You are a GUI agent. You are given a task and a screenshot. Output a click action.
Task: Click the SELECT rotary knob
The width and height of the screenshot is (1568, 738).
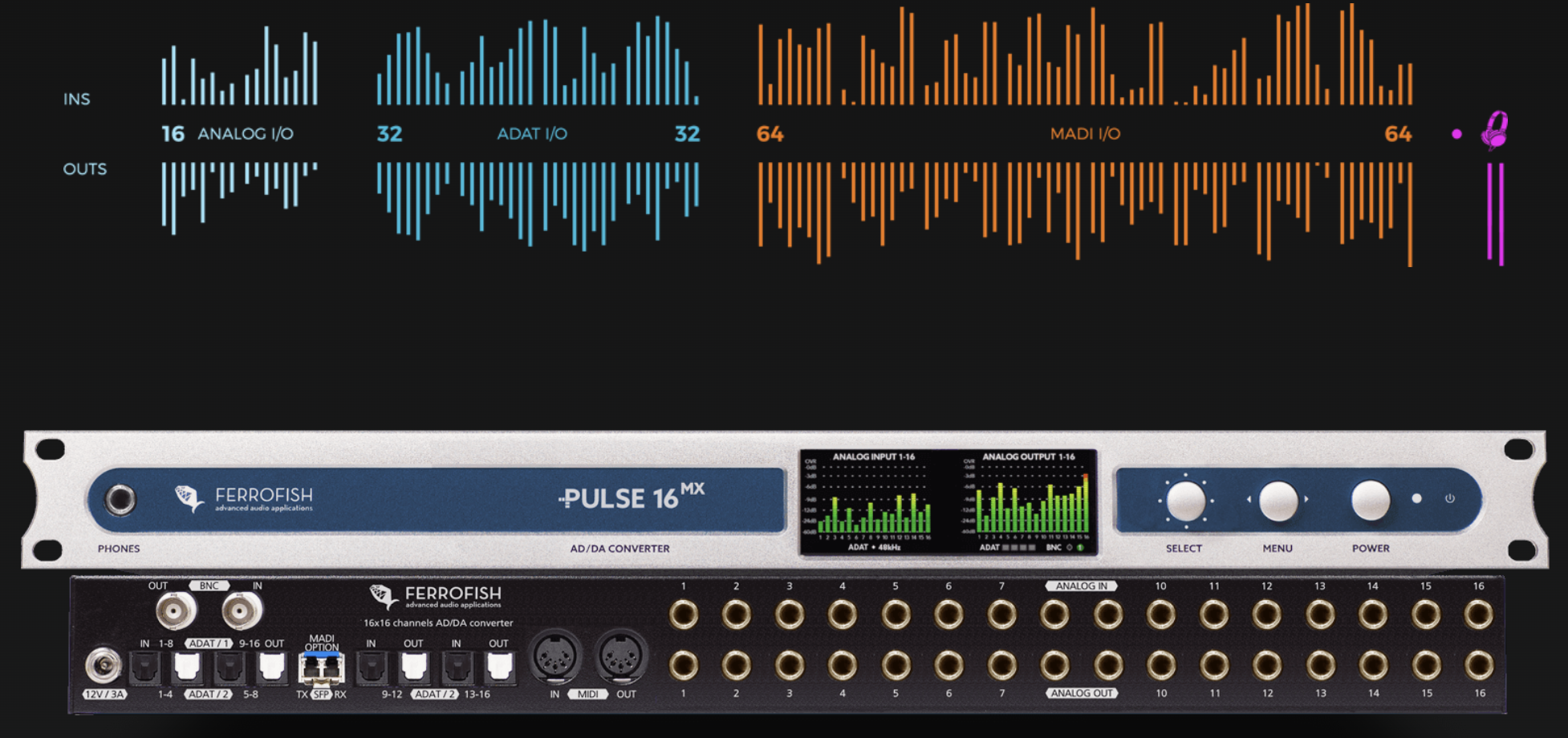pyautogui.click(x=1185, y=501)
